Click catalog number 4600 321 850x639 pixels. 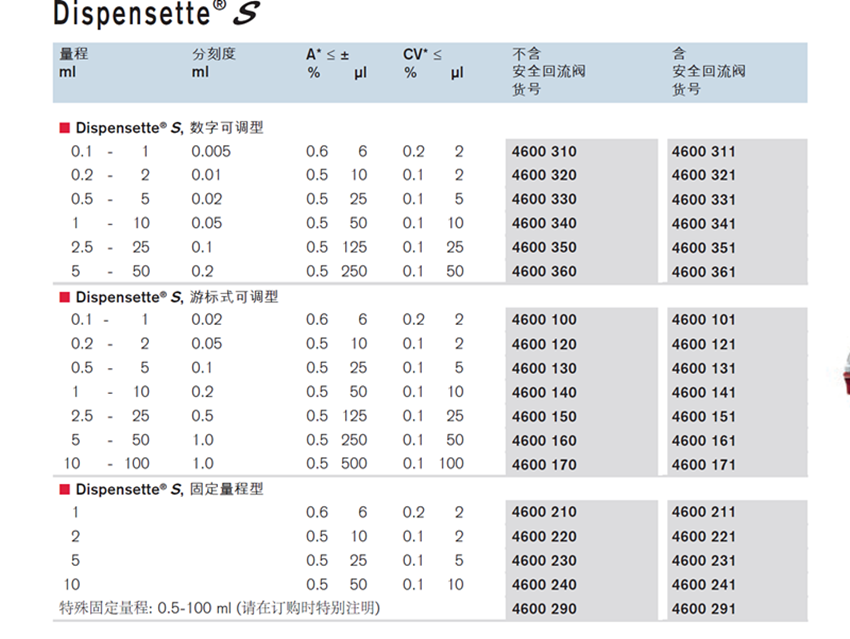704,176
